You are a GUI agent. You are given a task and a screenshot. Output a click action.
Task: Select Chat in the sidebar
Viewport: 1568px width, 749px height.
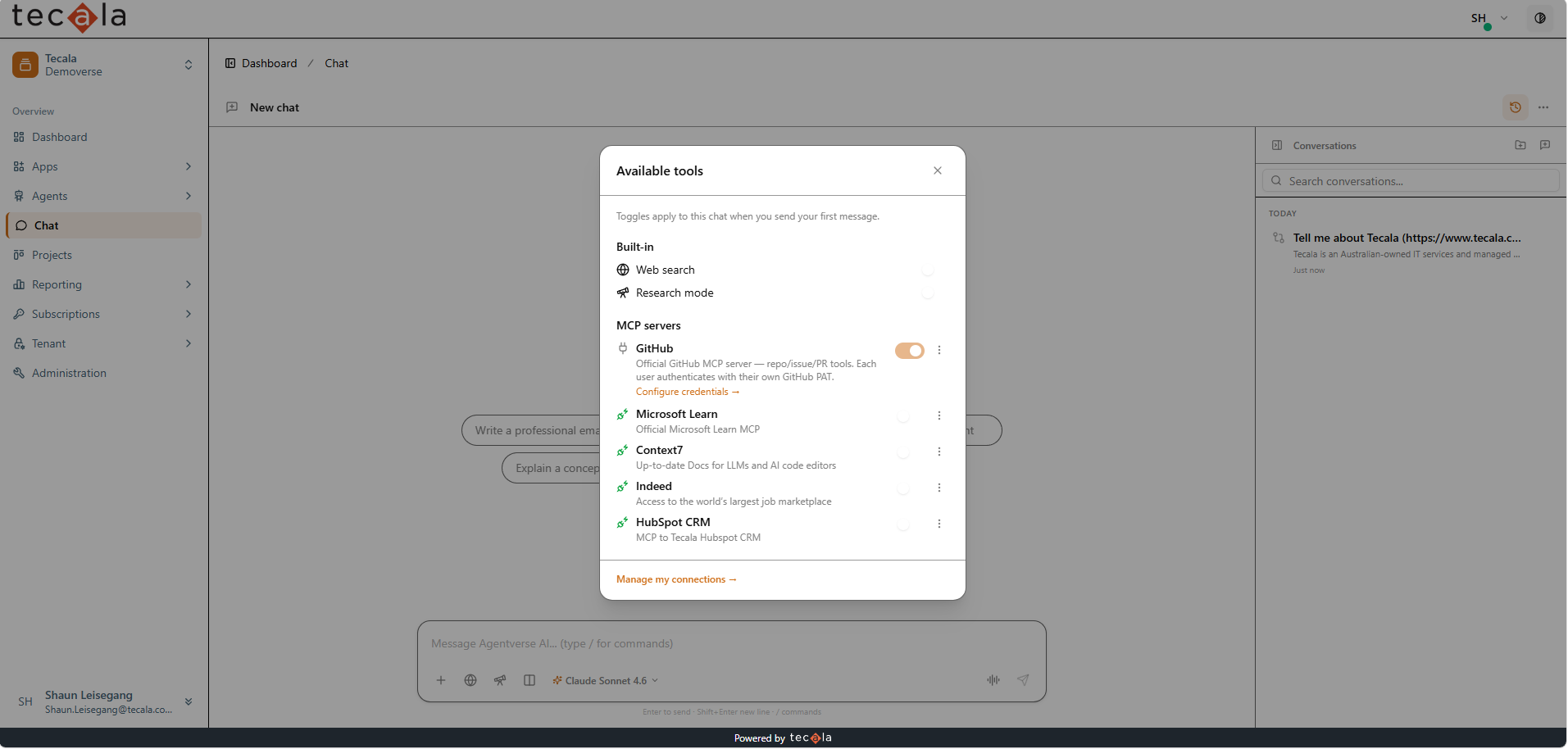103,225
